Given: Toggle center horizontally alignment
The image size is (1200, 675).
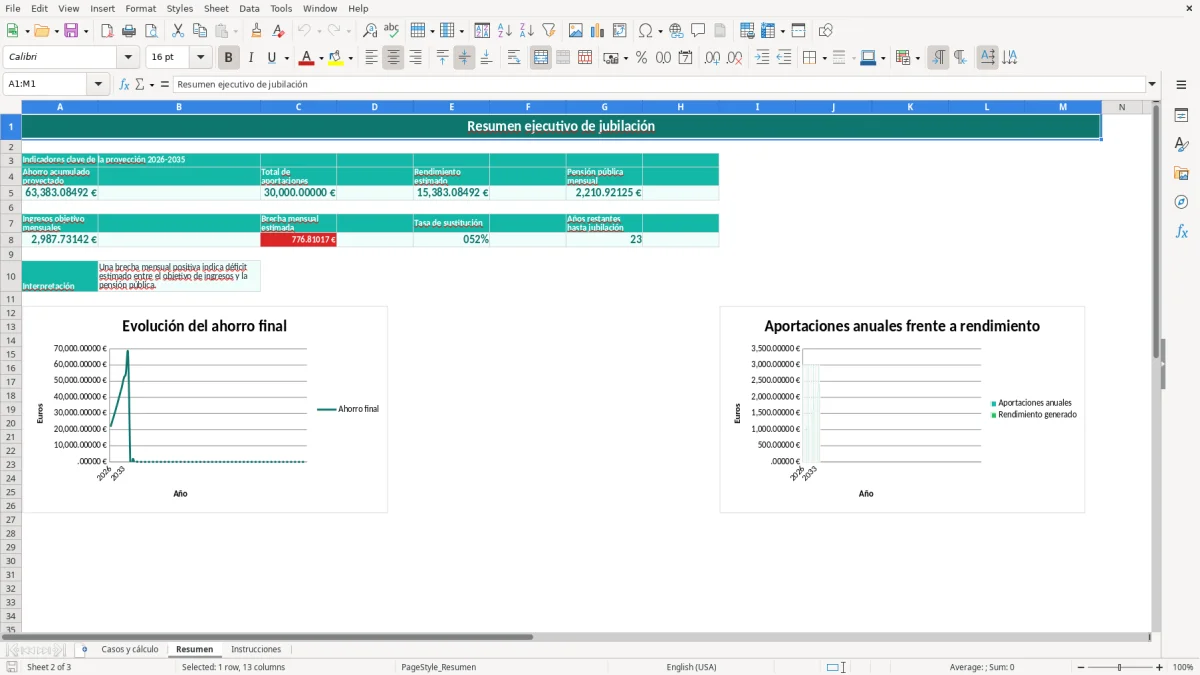Looking at the screenshot, I should pos(393,58).
